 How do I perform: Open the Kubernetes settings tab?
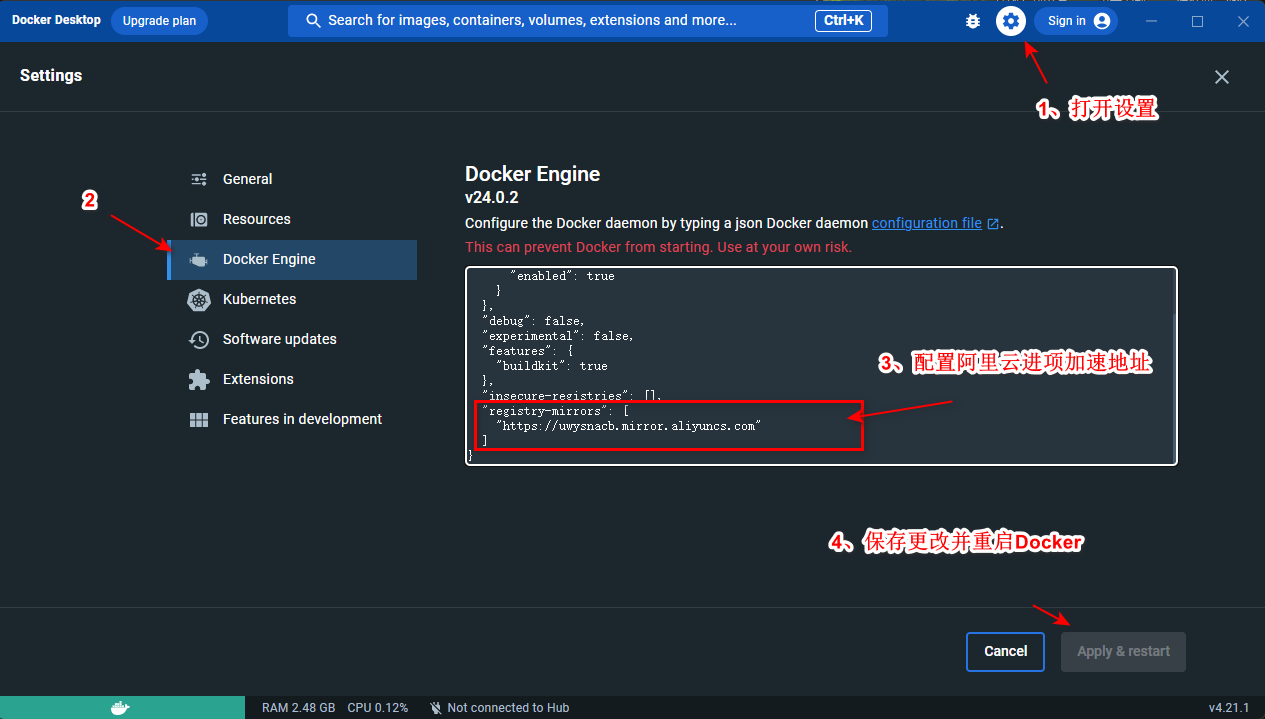pos(292,299)
